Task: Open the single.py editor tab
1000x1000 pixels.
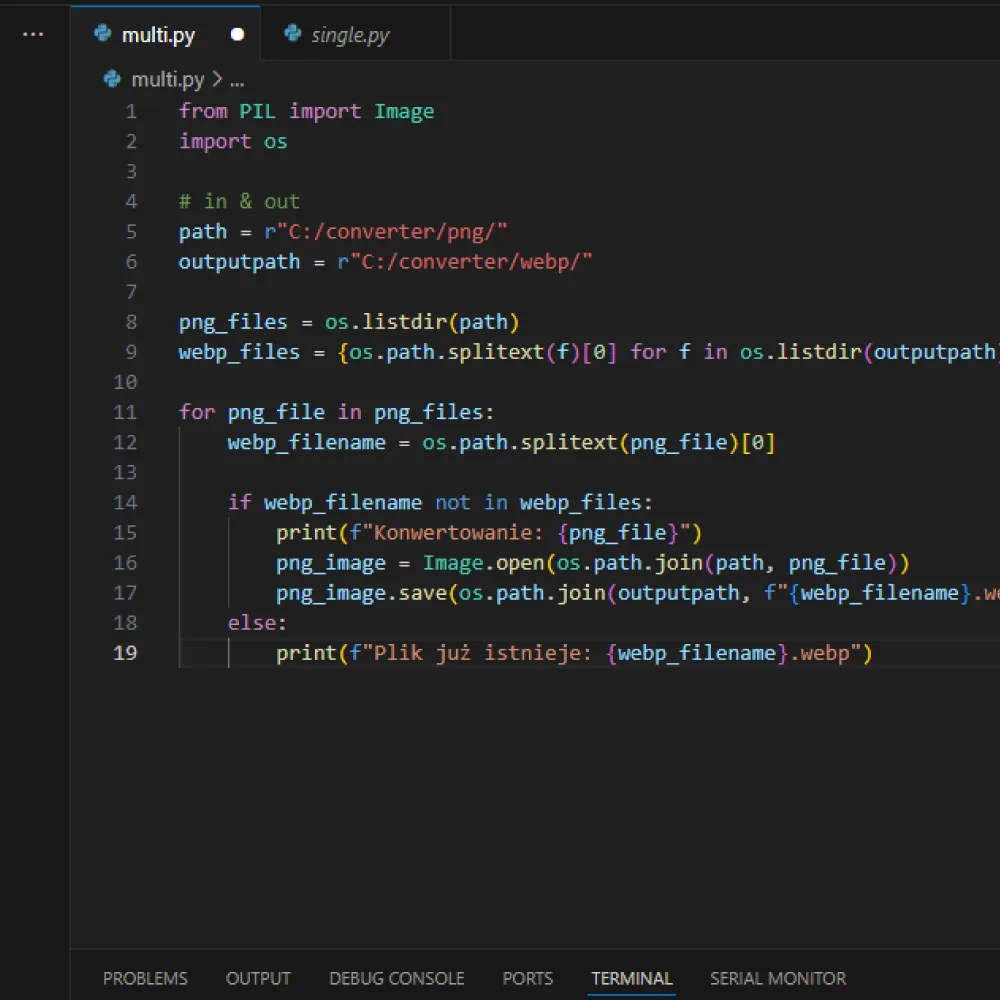Action: (x=355, y=34)
